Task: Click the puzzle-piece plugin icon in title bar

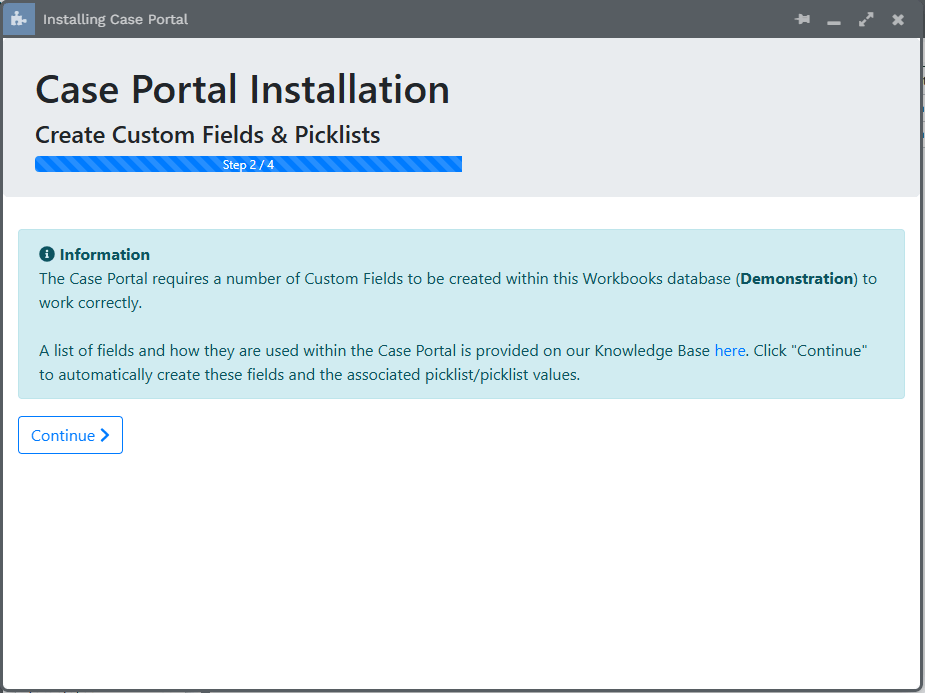Action: coord(19,19)
